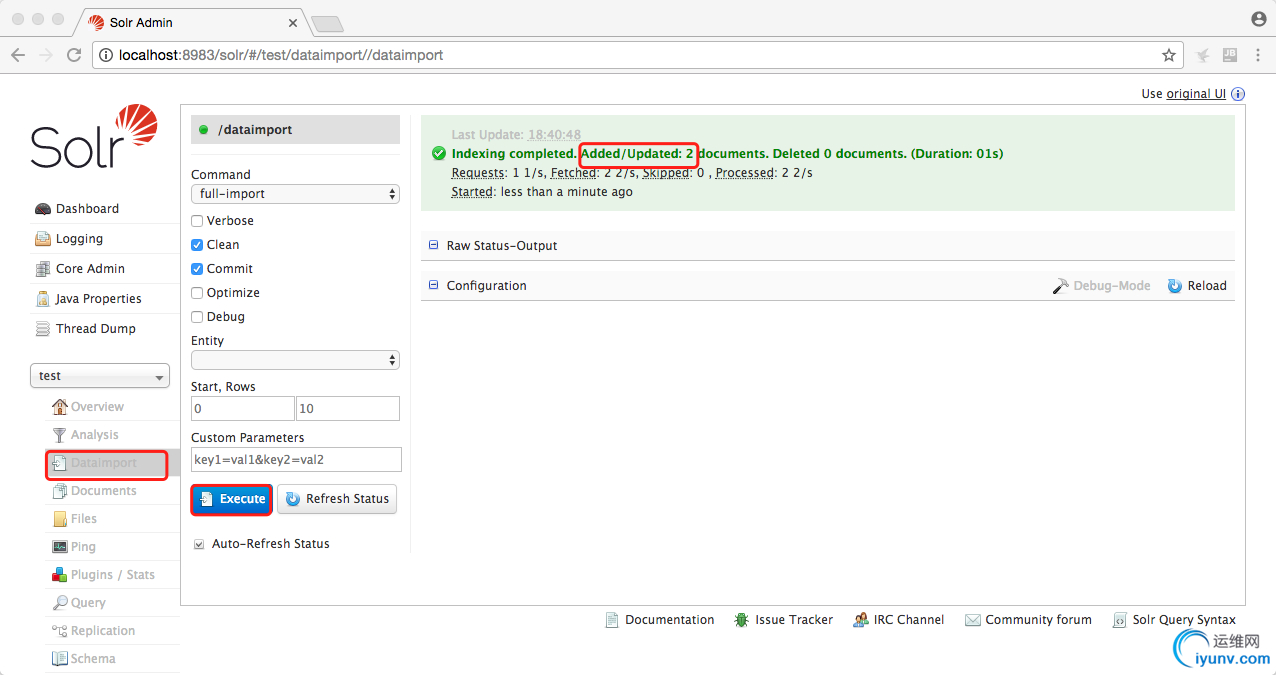Open the Solr Query Syntax link
This screenshot has height=675, width=1276.
click(x=1174, y=620)
